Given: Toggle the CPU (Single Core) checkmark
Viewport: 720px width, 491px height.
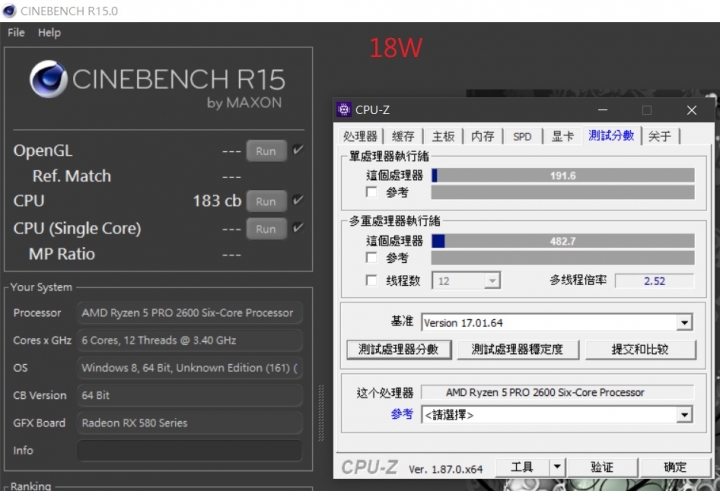Looking at the screenshot, I should (x=298, y=228).
